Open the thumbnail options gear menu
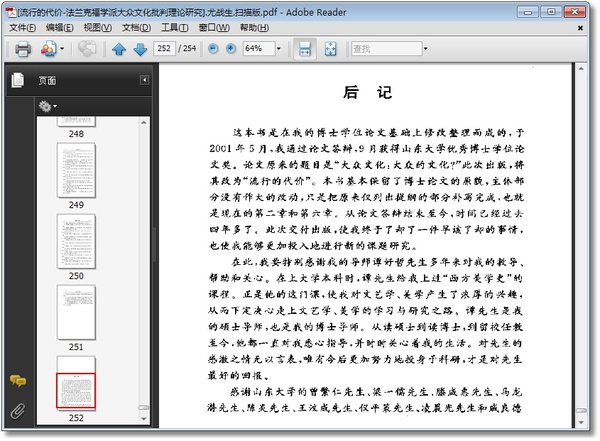 click(47, 106)
